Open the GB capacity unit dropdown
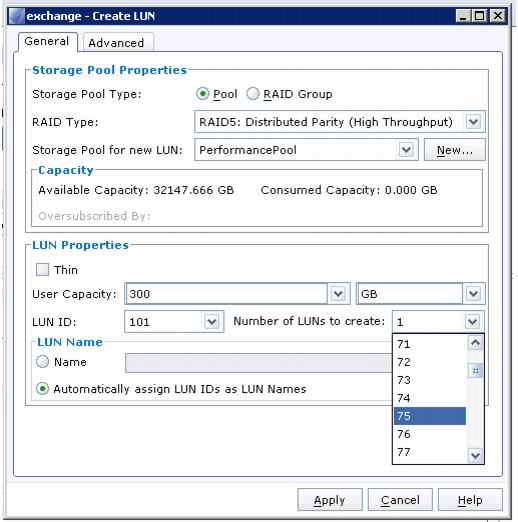The image size is (518, 522). point(473,294)
